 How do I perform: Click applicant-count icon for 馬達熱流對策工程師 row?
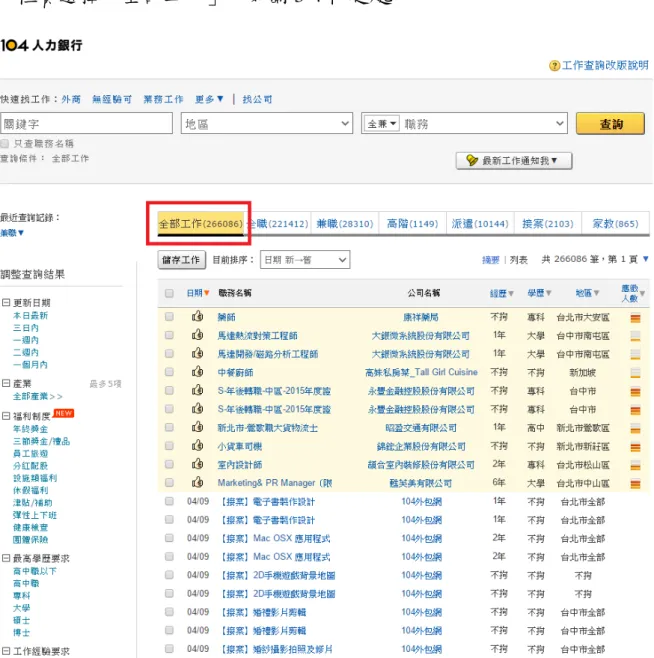(635, 336)
